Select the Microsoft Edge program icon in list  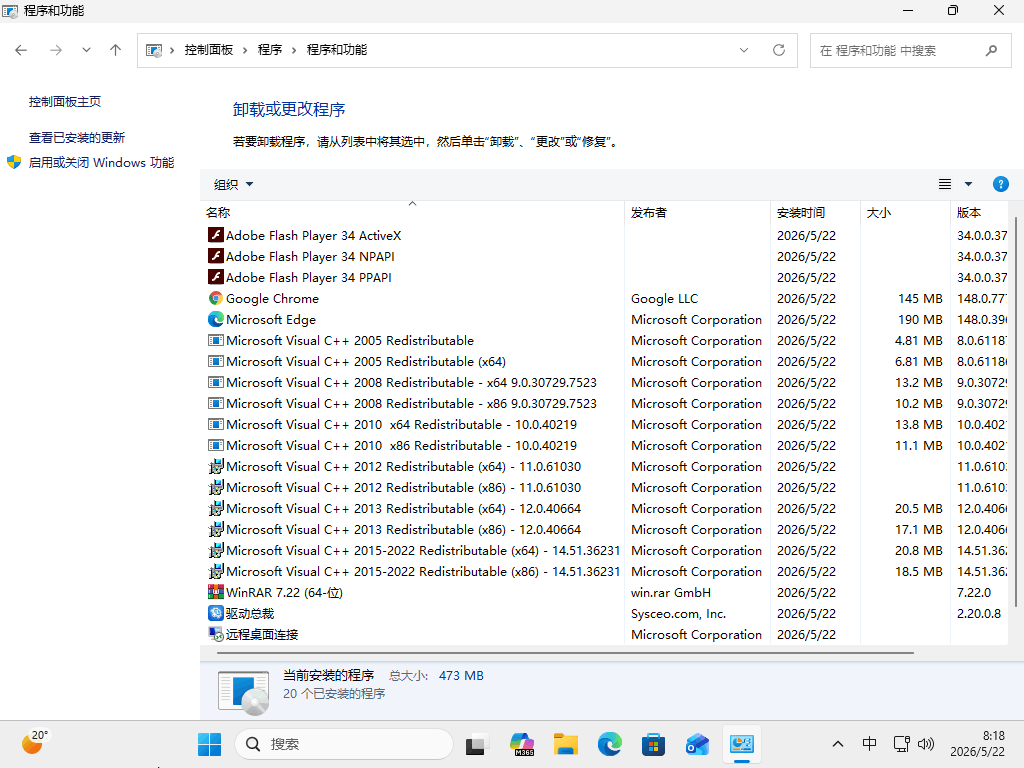coord(216,319)
